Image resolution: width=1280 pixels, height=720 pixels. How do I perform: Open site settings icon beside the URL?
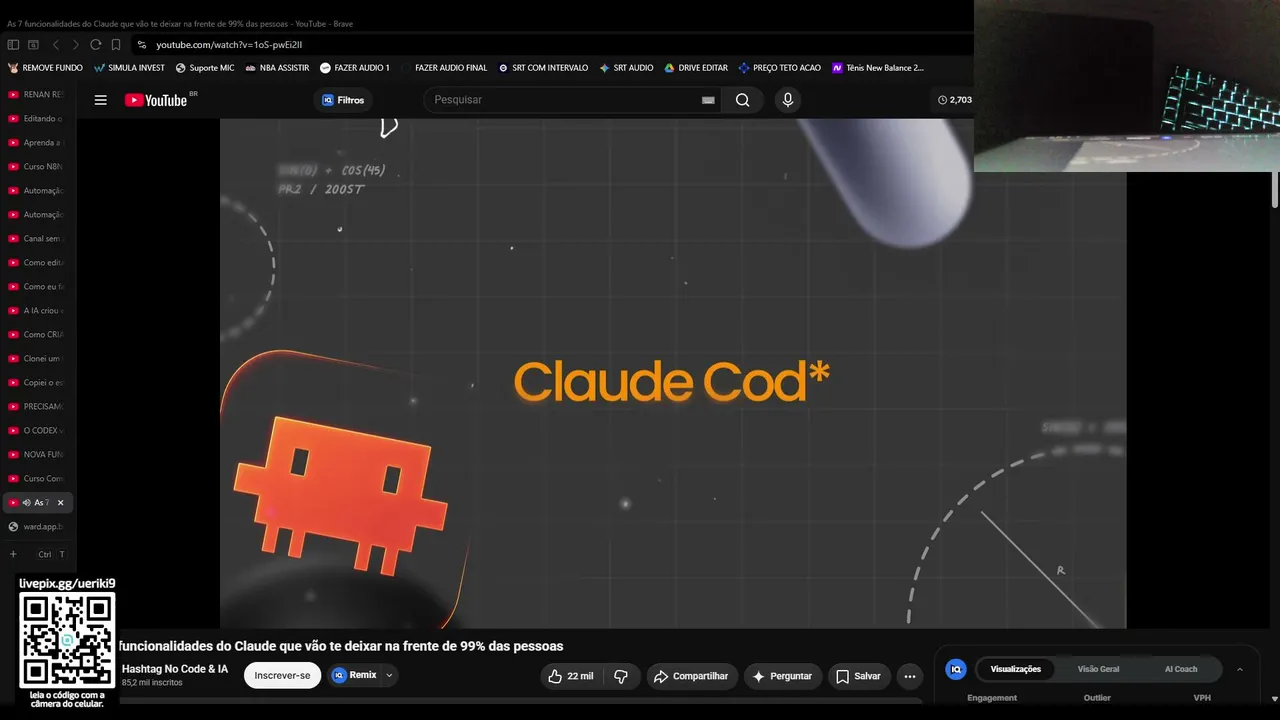[x=142, y=45]
